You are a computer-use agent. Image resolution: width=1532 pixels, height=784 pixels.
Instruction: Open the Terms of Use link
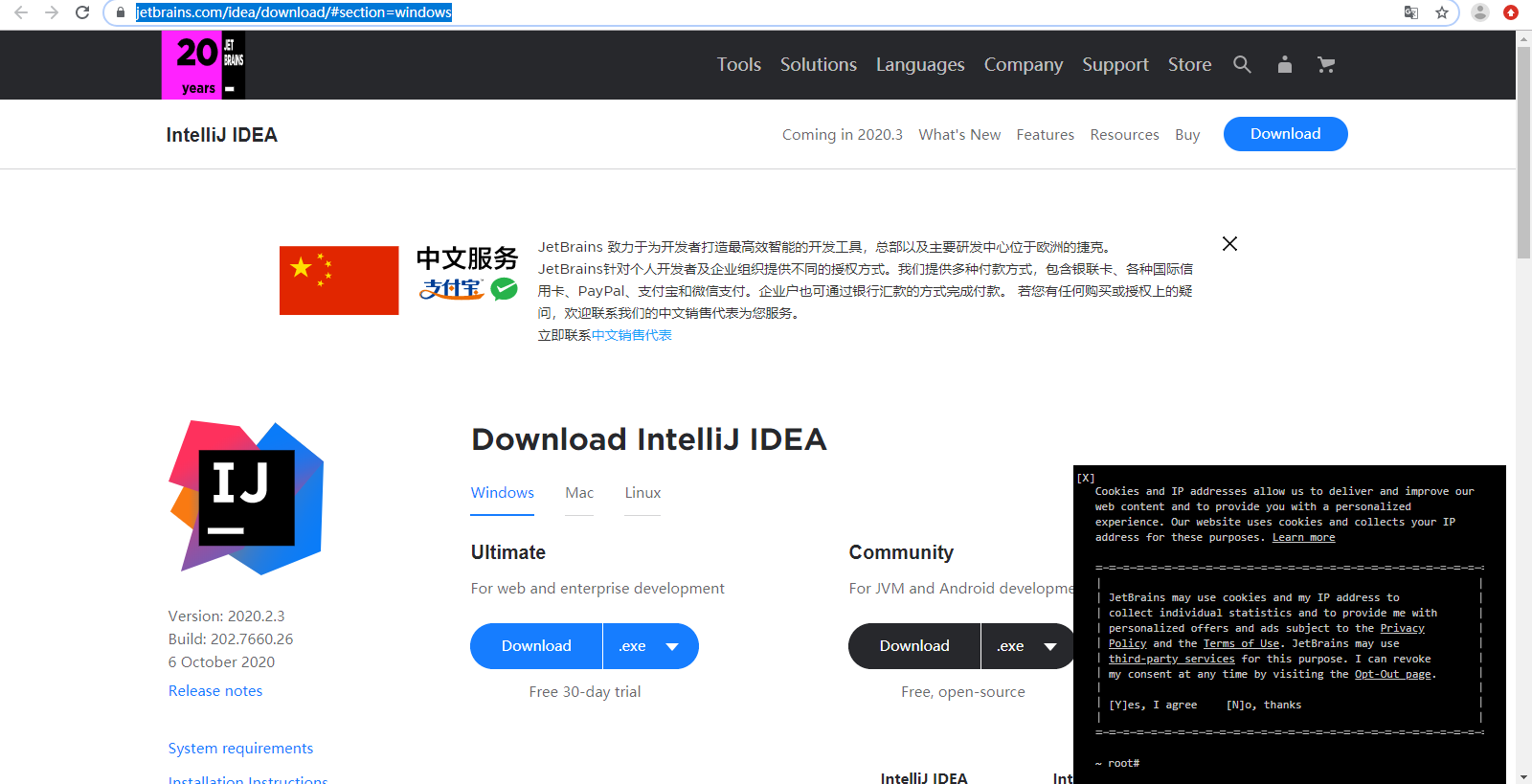[x=1241, y=644]
